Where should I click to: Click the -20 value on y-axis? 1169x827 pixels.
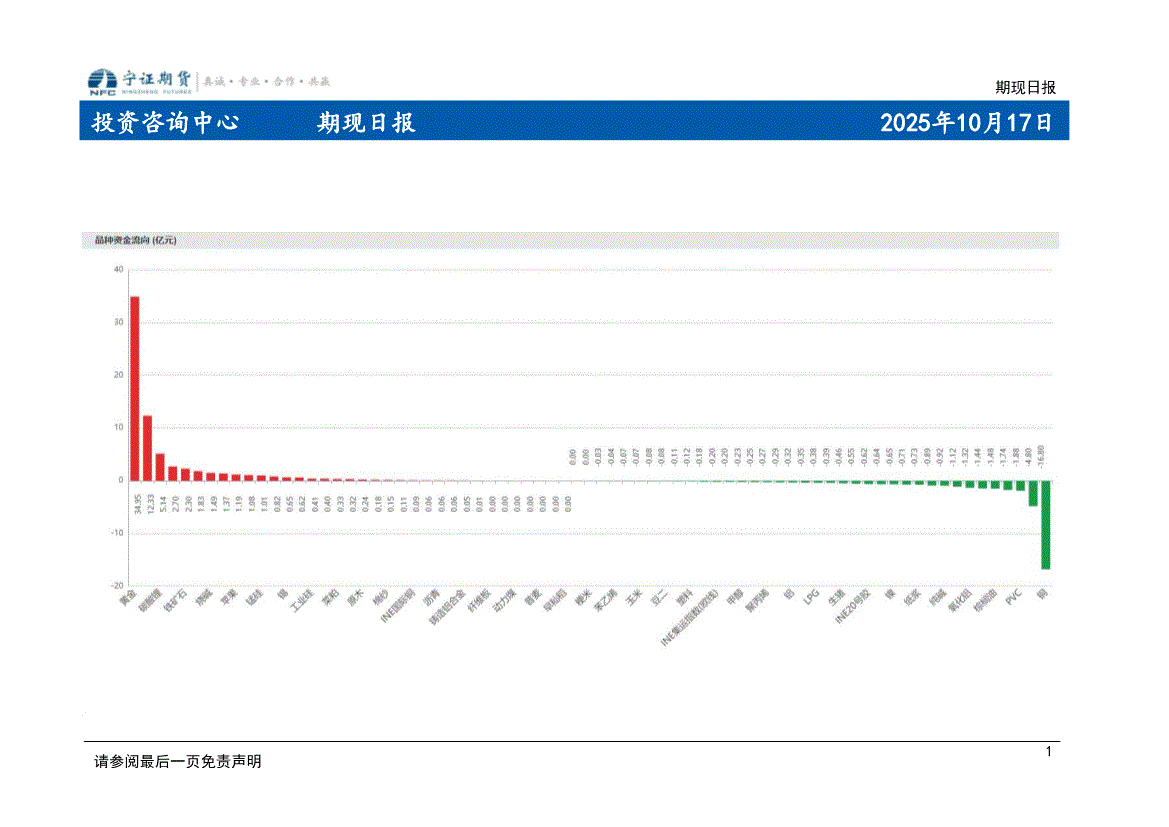click(x=116, y=585)
